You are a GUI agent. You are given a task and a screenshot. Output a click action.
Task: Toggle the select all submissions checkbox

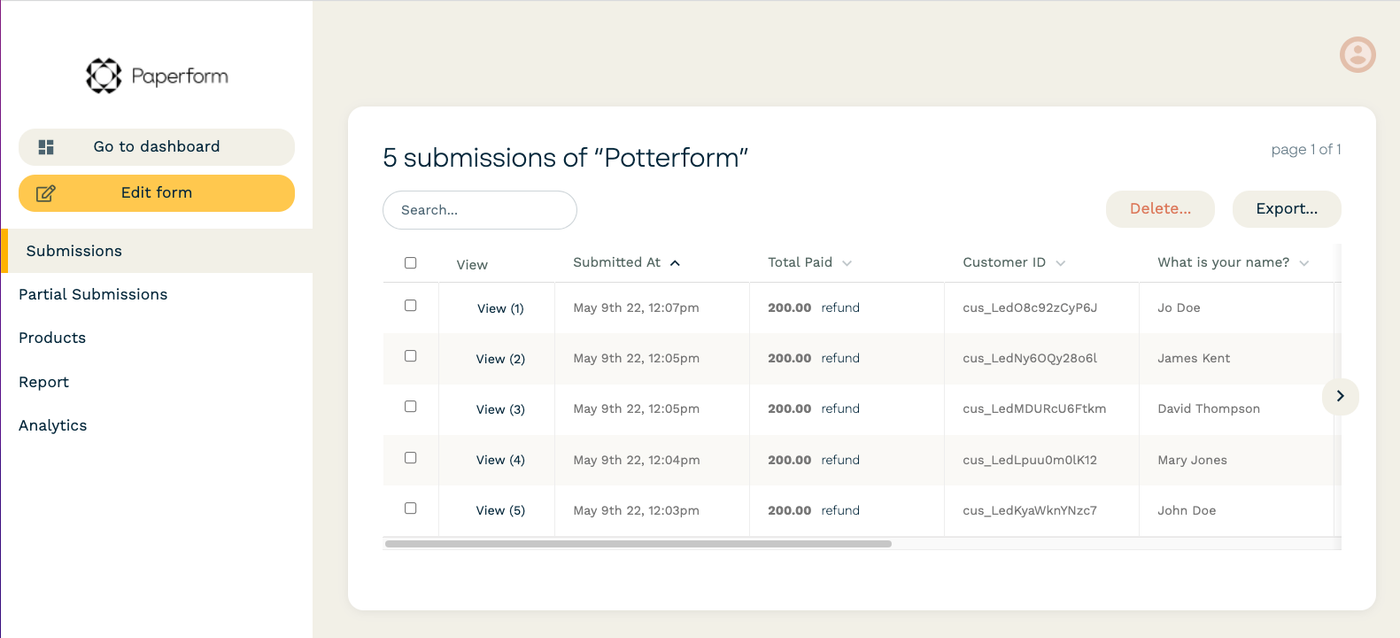pos(410,263)
